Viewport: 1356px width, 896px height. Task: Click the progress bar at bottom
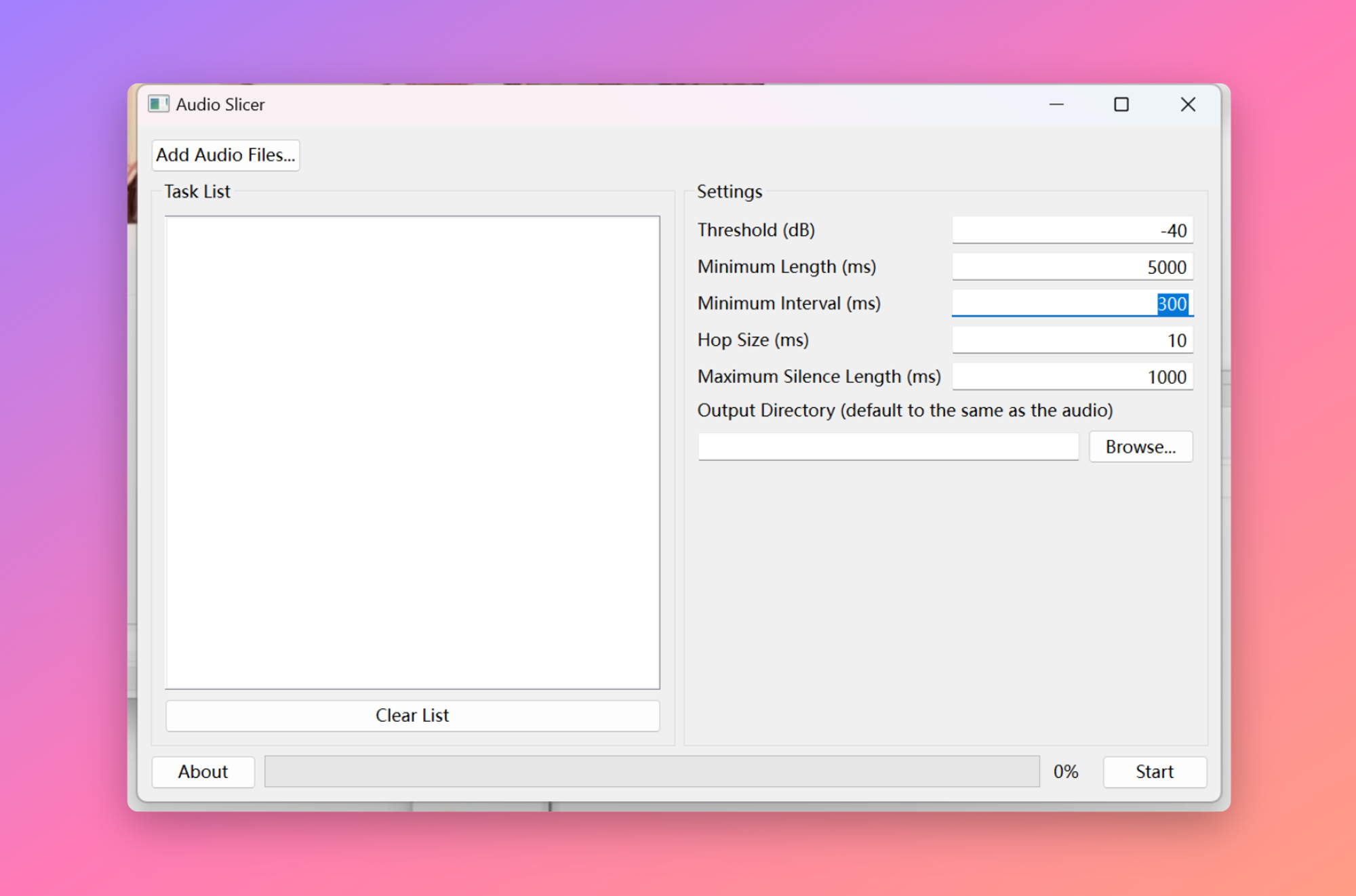651,771
